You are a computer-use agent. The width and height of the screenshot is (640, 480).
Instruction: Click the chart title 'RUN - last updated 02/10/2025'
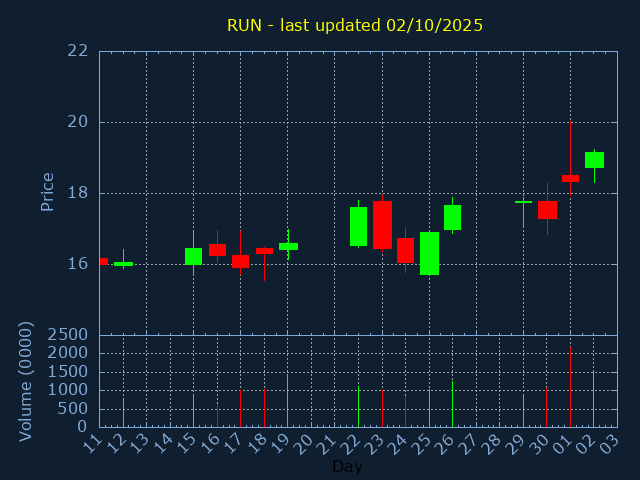[x=355, y=25]
